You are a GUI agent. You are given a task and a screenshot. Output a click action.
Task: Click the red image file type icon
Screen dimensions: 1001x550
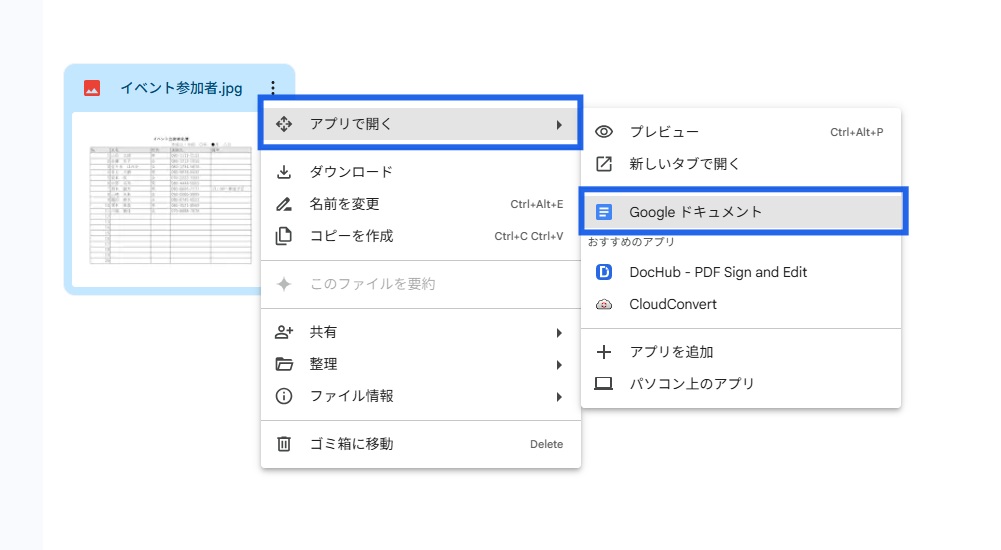(92, 88)
